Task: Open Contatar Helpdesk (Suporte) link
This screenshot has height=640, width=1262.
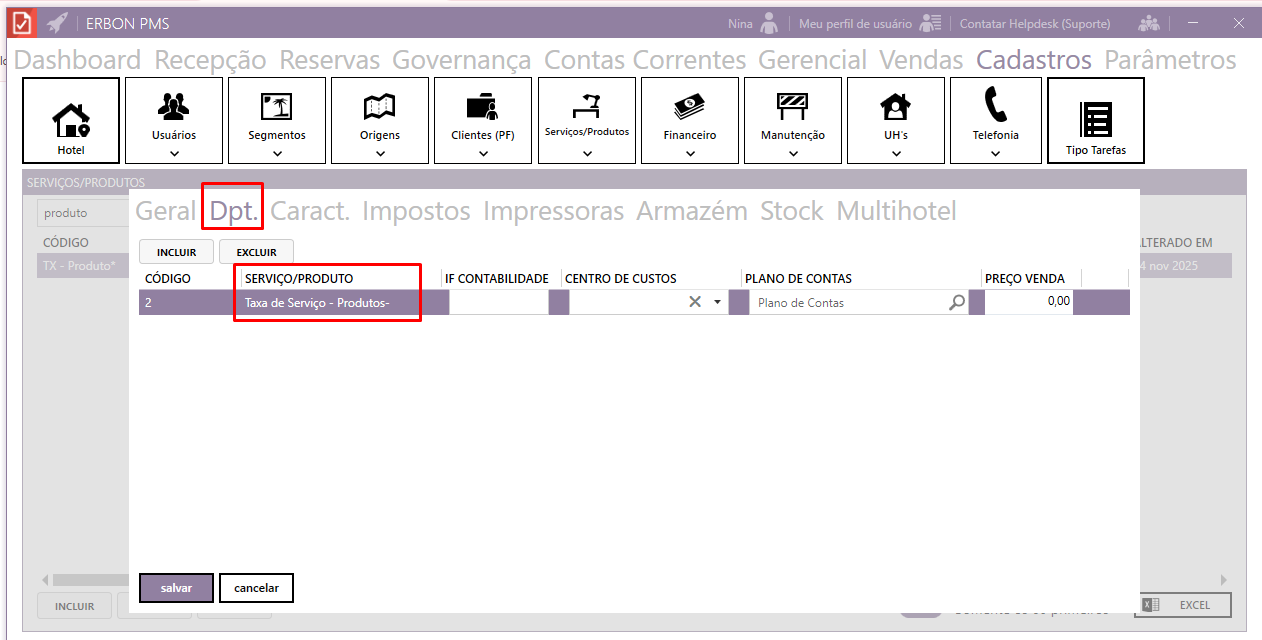Action: (1033, 23)
